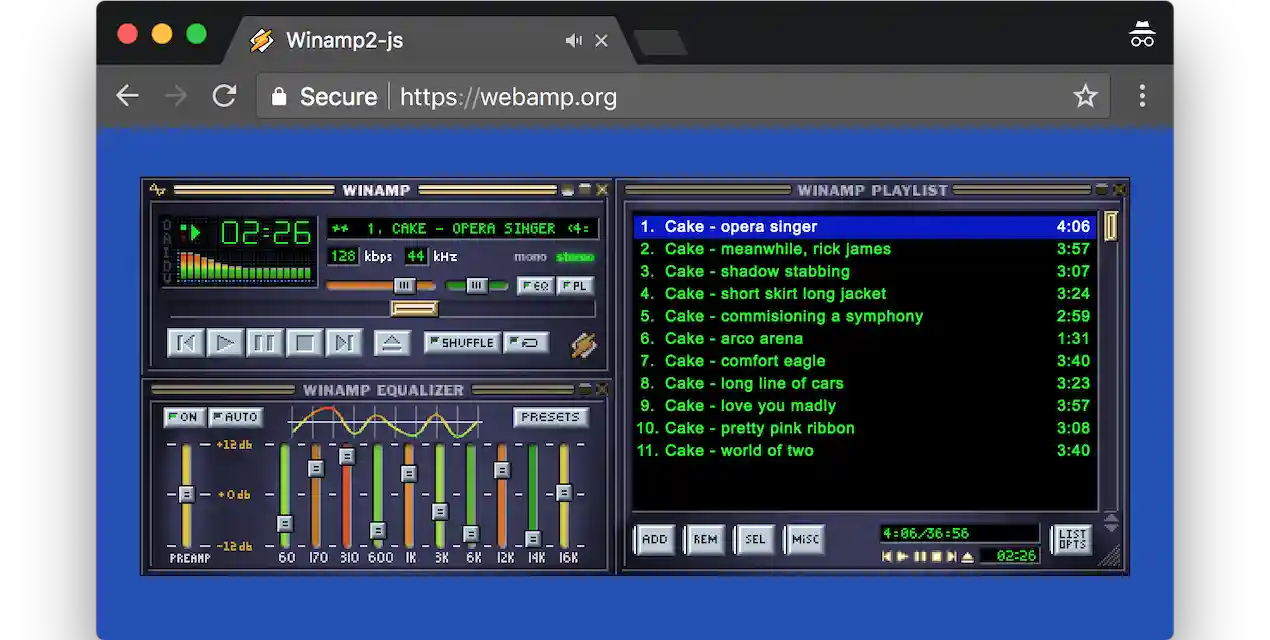Screen dimensions: 1270x640
Task: Toggle the equalizer ON button
Action: point(183,417)
